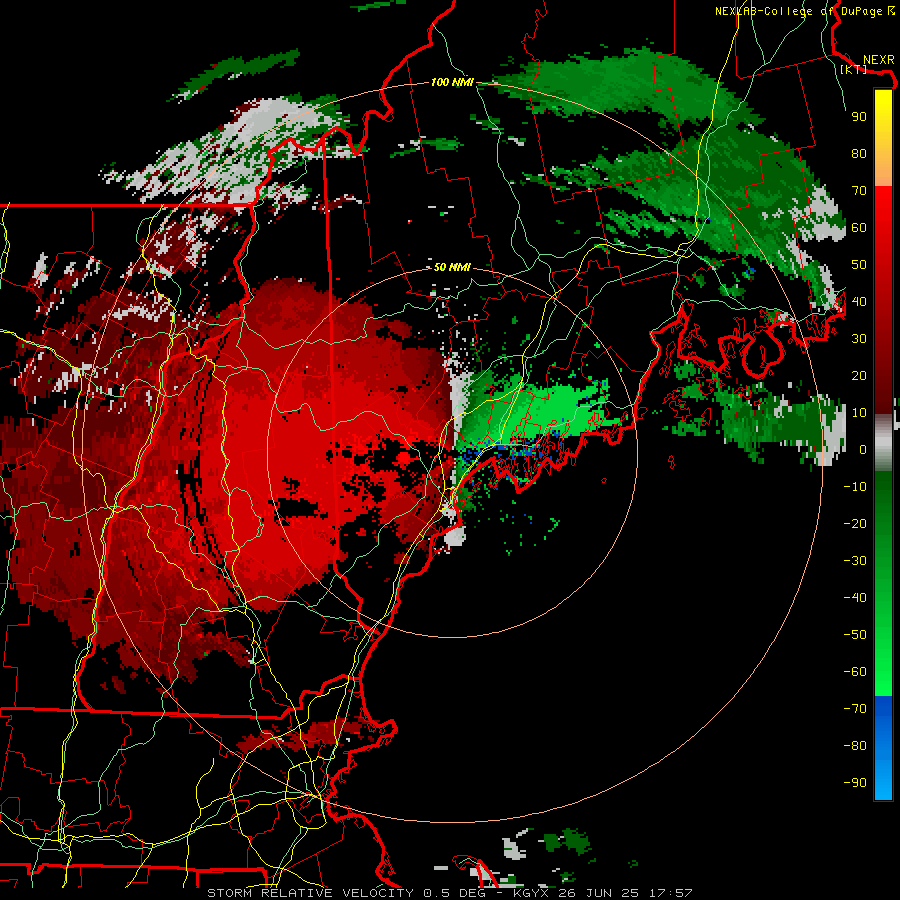
Task: Click the 40 value on velocity scale
Action: [859, 301]
